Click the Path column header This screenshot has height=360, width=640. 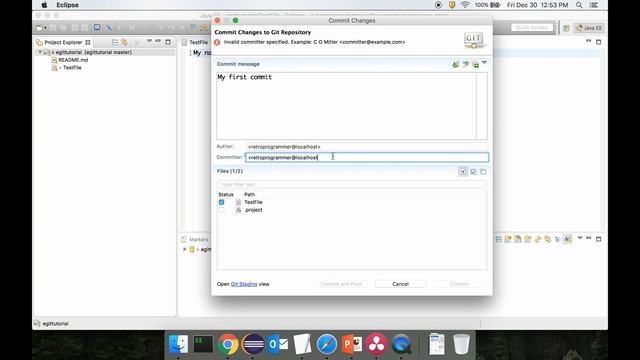pyautogui.click(x=249, y=194)
